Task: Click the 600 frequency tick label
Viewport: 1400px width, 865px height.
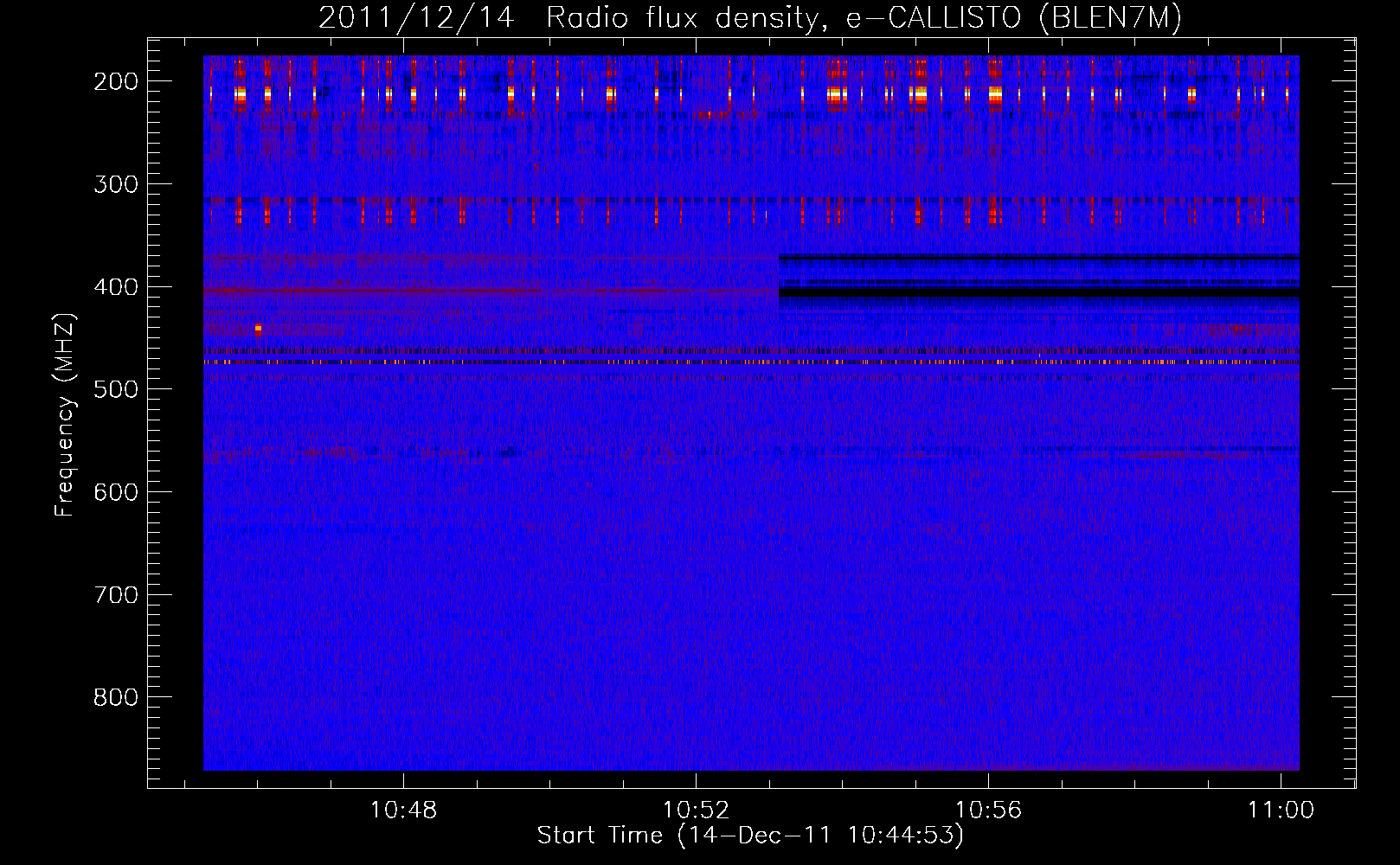Action: pyautogui.click(x=115, y=492)
